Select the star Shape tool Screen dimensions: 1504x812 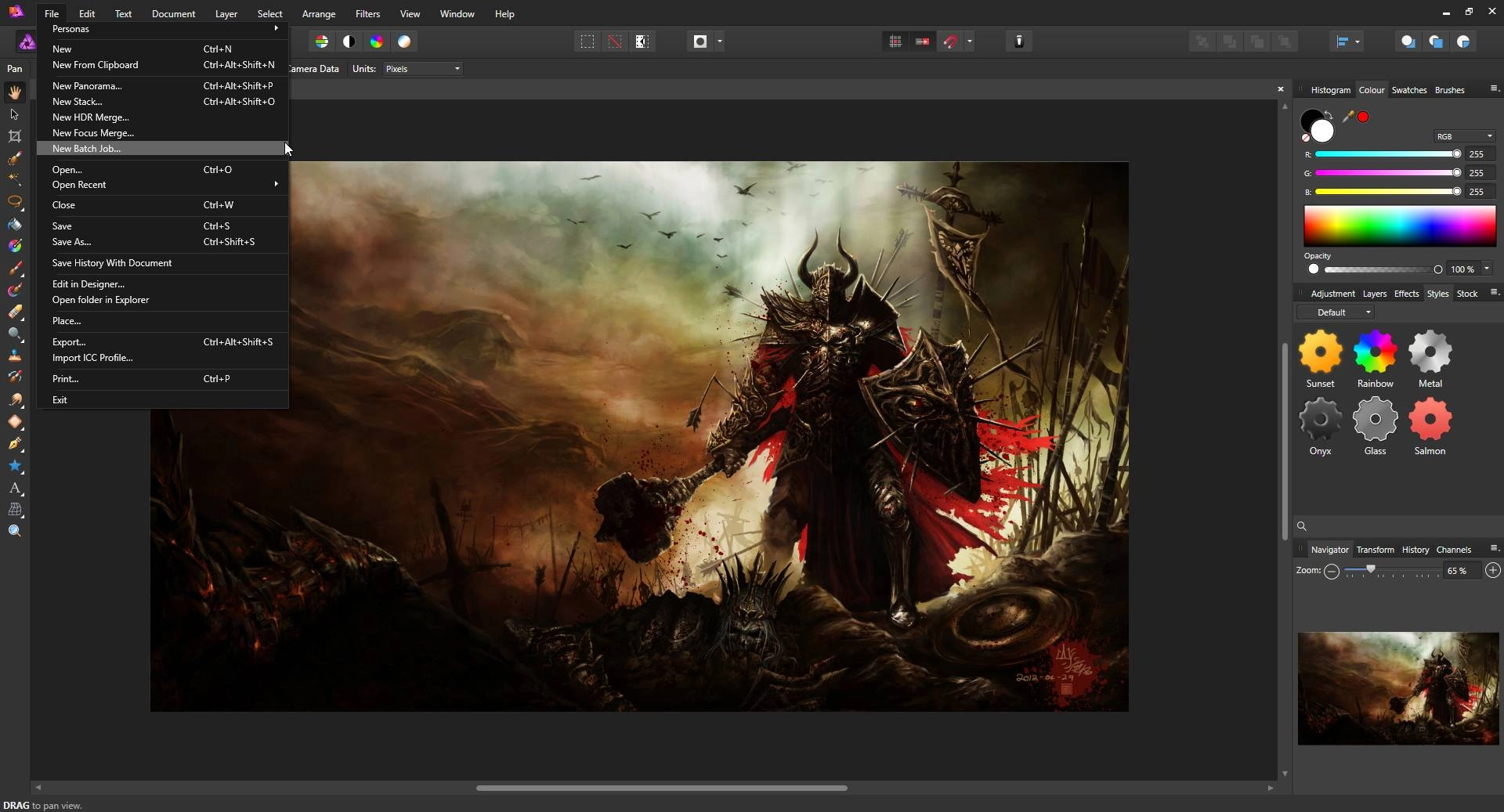click(x=15, y=466)
